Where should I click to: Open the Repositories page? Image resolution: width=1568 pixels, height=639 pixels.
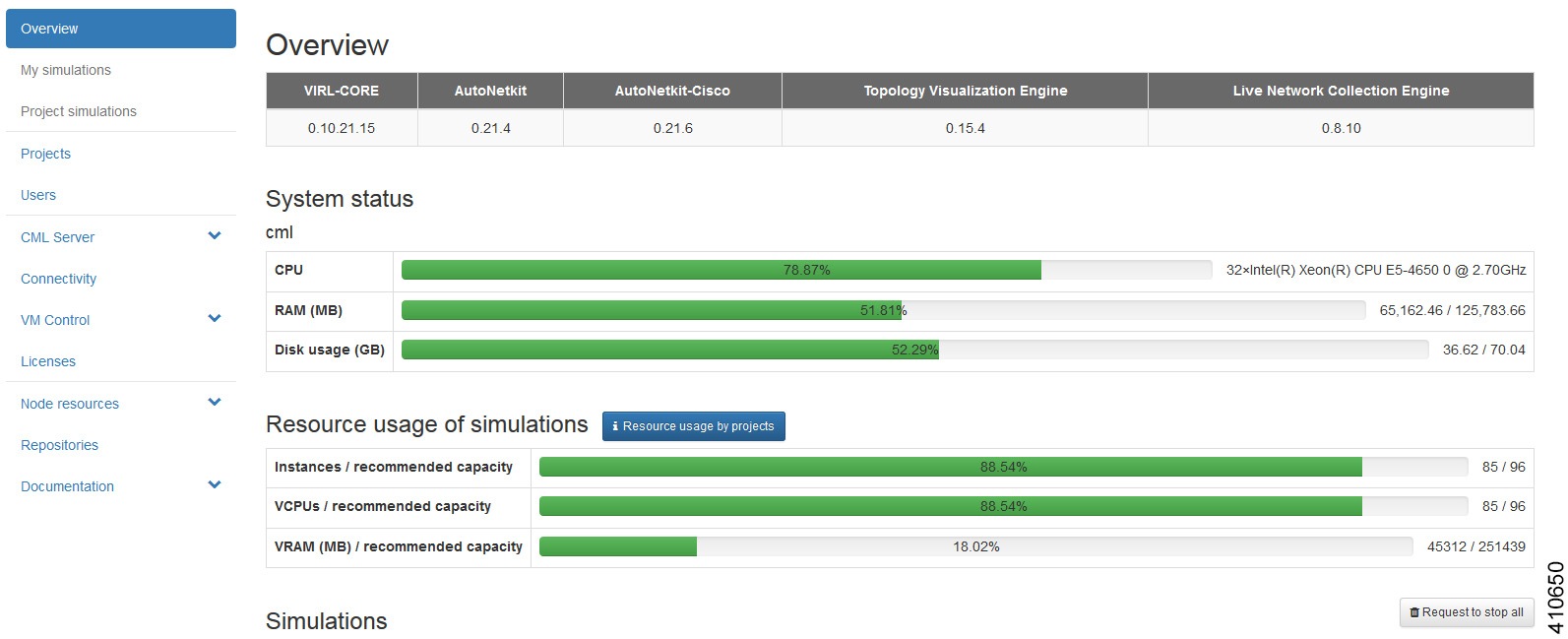click(60, 445)
